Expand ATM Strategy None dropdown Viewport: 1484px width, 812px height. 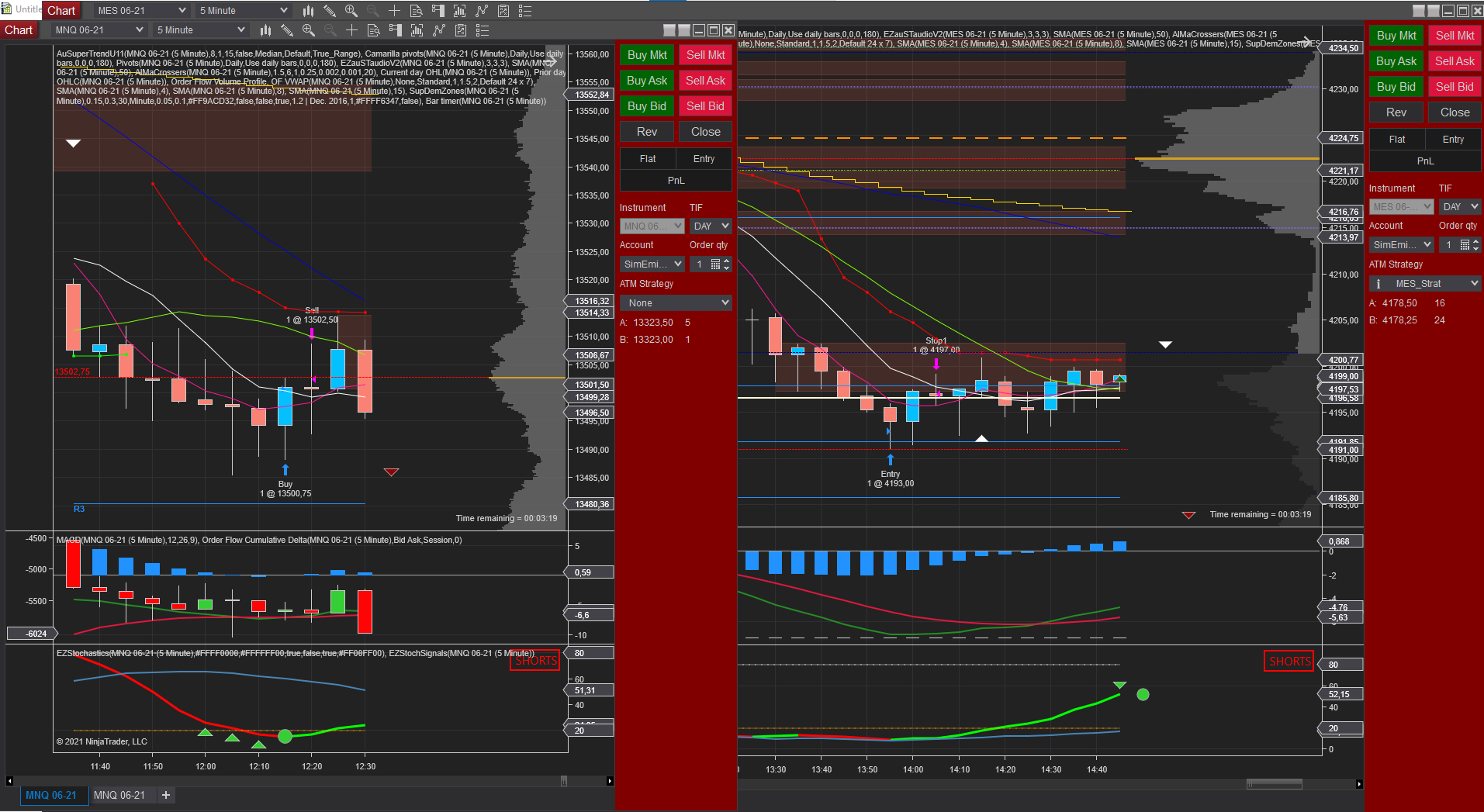click(676, 303)
